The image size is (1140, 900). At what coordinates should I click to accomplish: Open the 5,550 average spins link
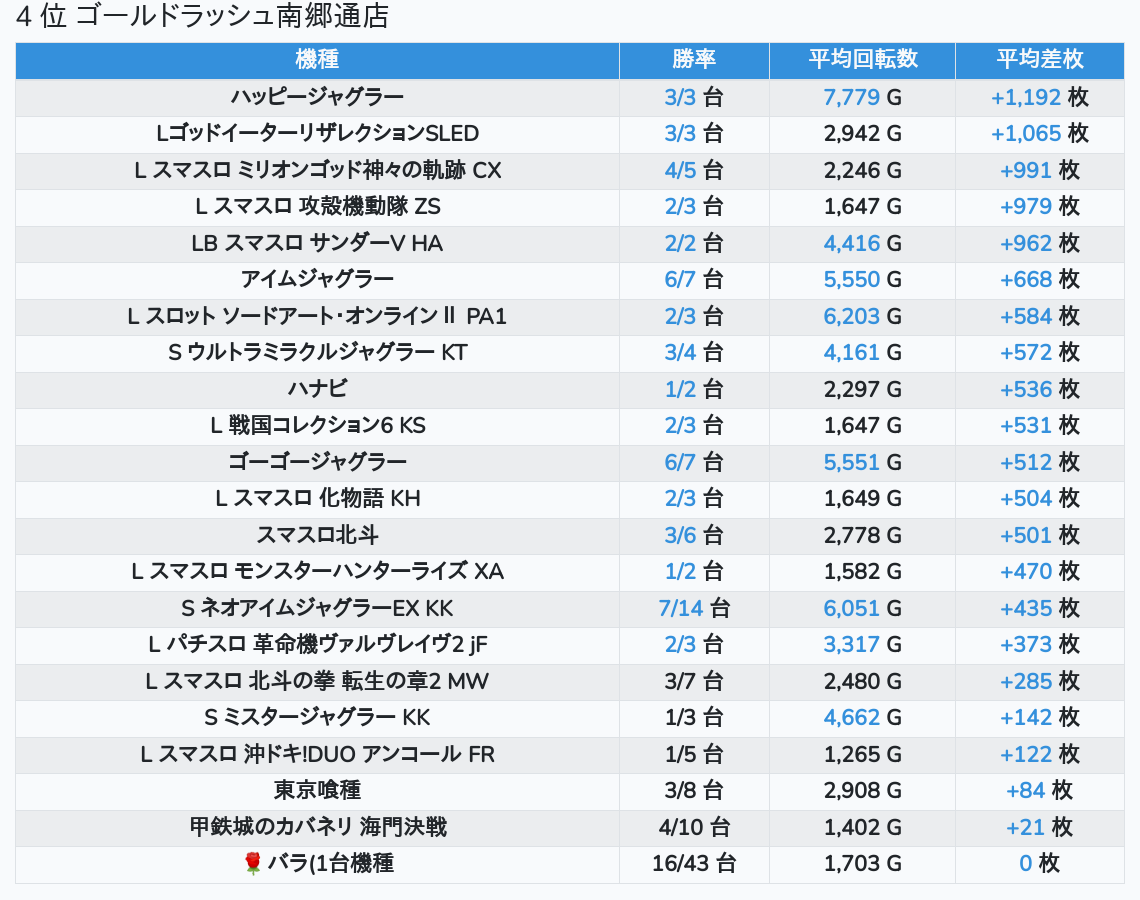[x=851, y=279]
